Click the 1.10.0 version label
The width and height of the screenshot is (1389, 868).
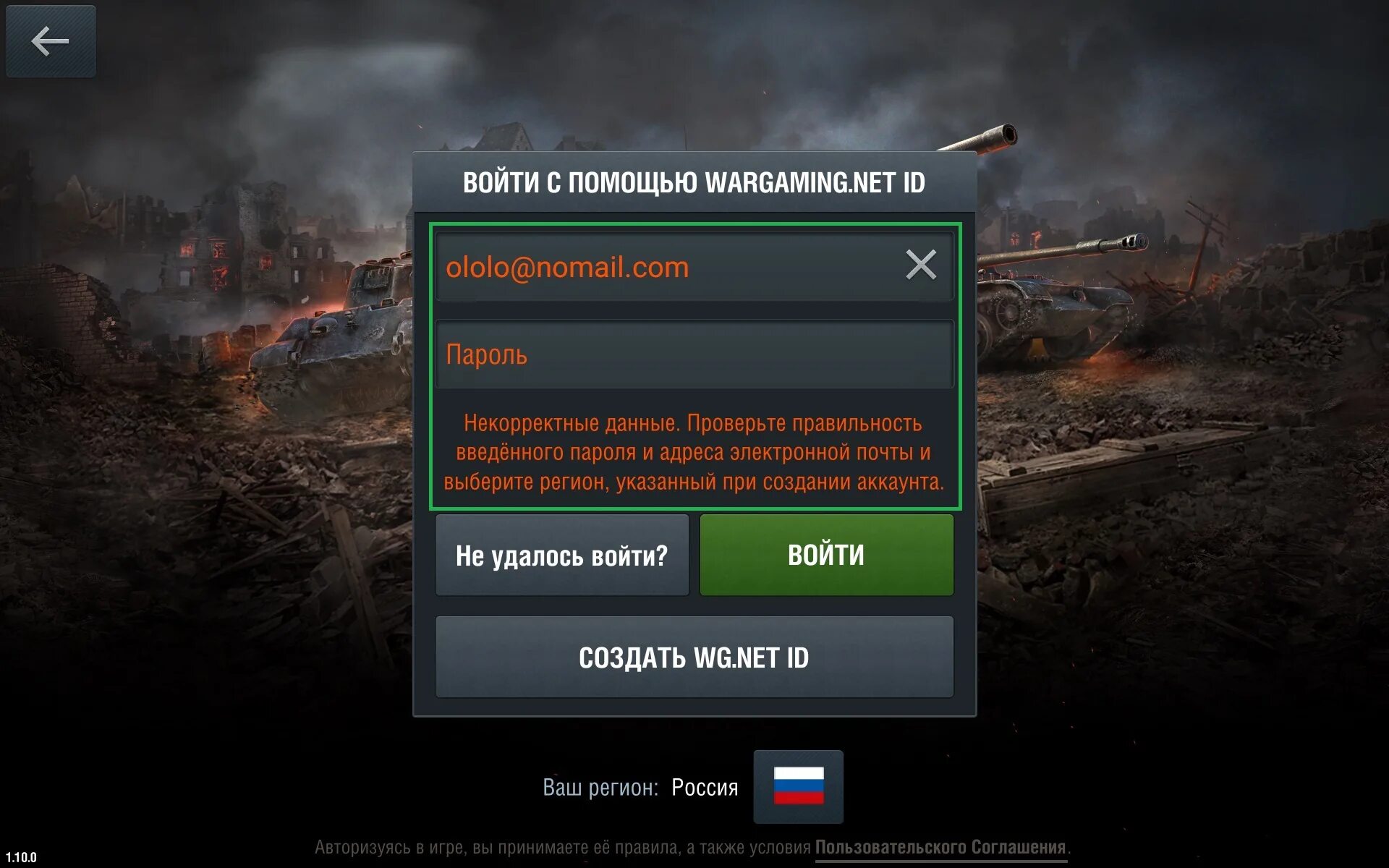[21, 857]
